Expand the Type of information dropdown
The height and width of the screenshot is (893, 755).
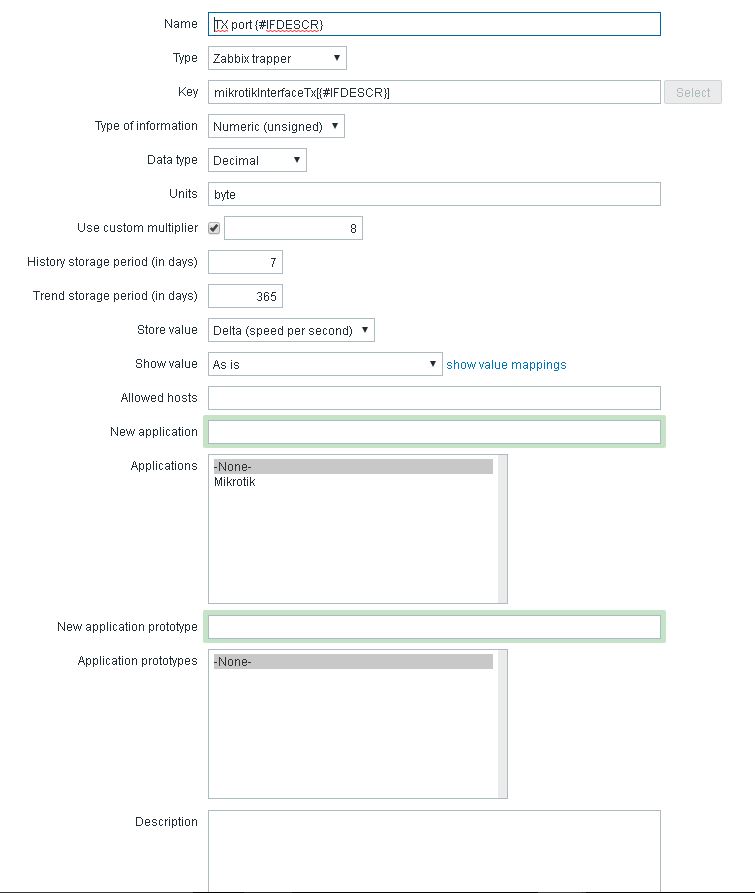[x=276, y=126]
